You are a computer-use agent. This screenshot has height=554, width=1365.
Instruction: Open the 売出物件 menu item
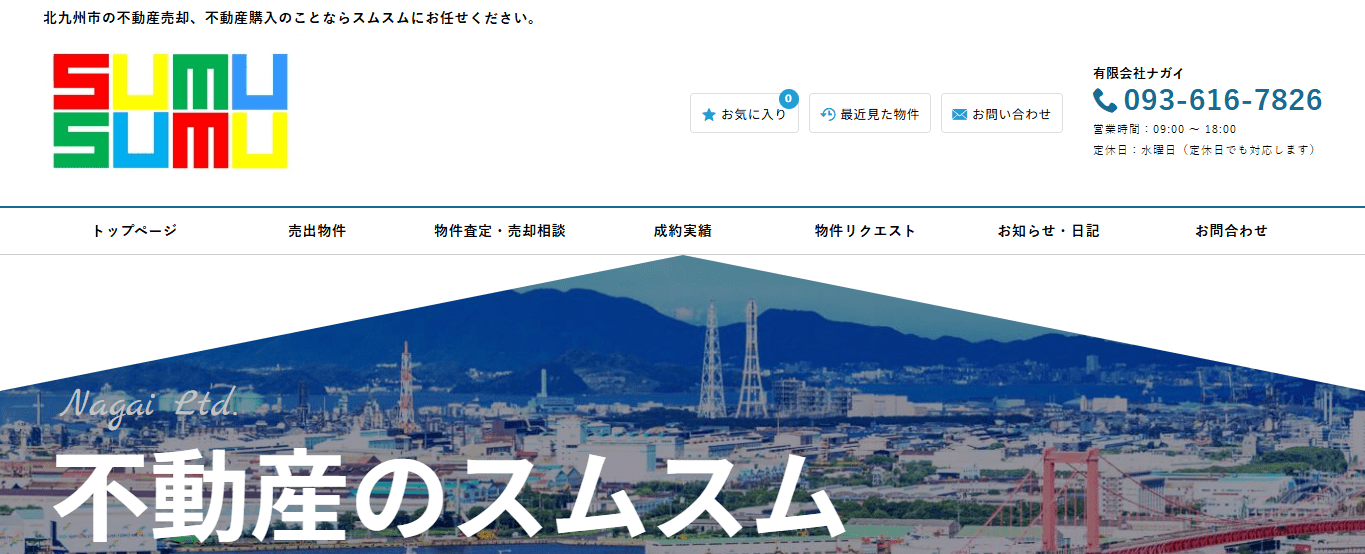pos(317,231)
